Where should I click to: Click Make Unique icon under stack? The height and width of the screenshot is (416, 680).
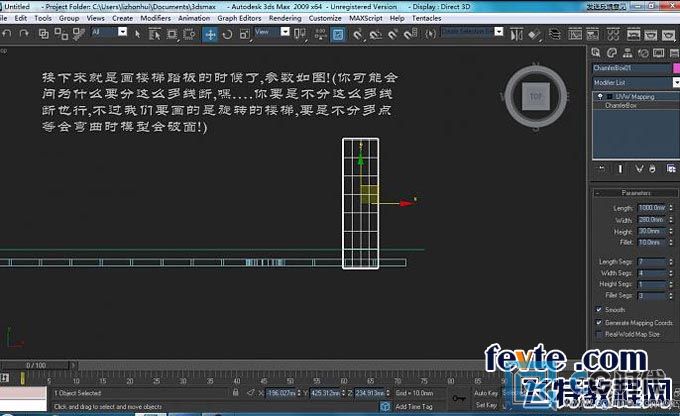click(639, 169)
